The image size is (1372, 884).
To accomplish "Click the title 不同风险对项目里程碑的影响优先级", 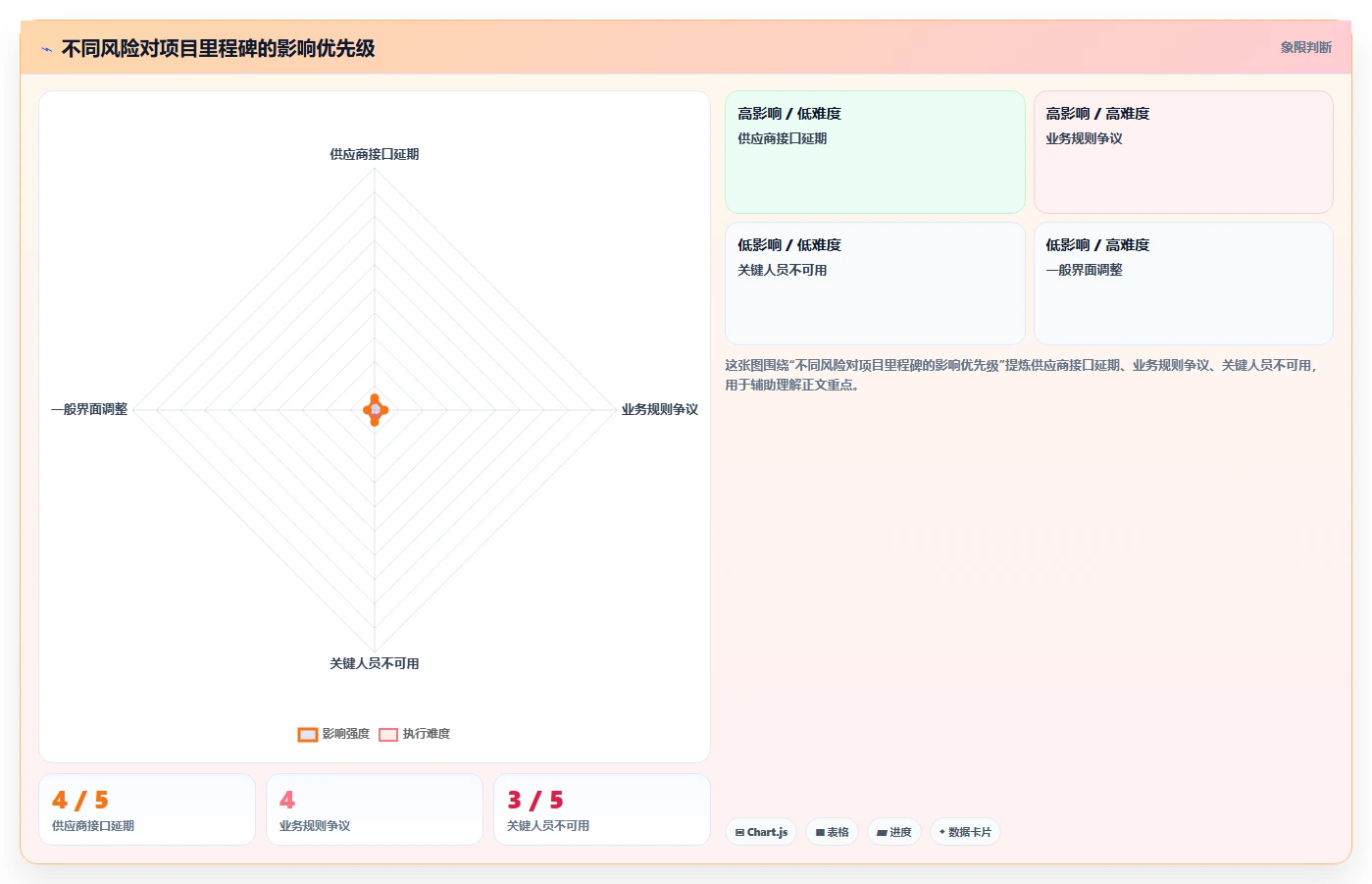I will [218, 48].
